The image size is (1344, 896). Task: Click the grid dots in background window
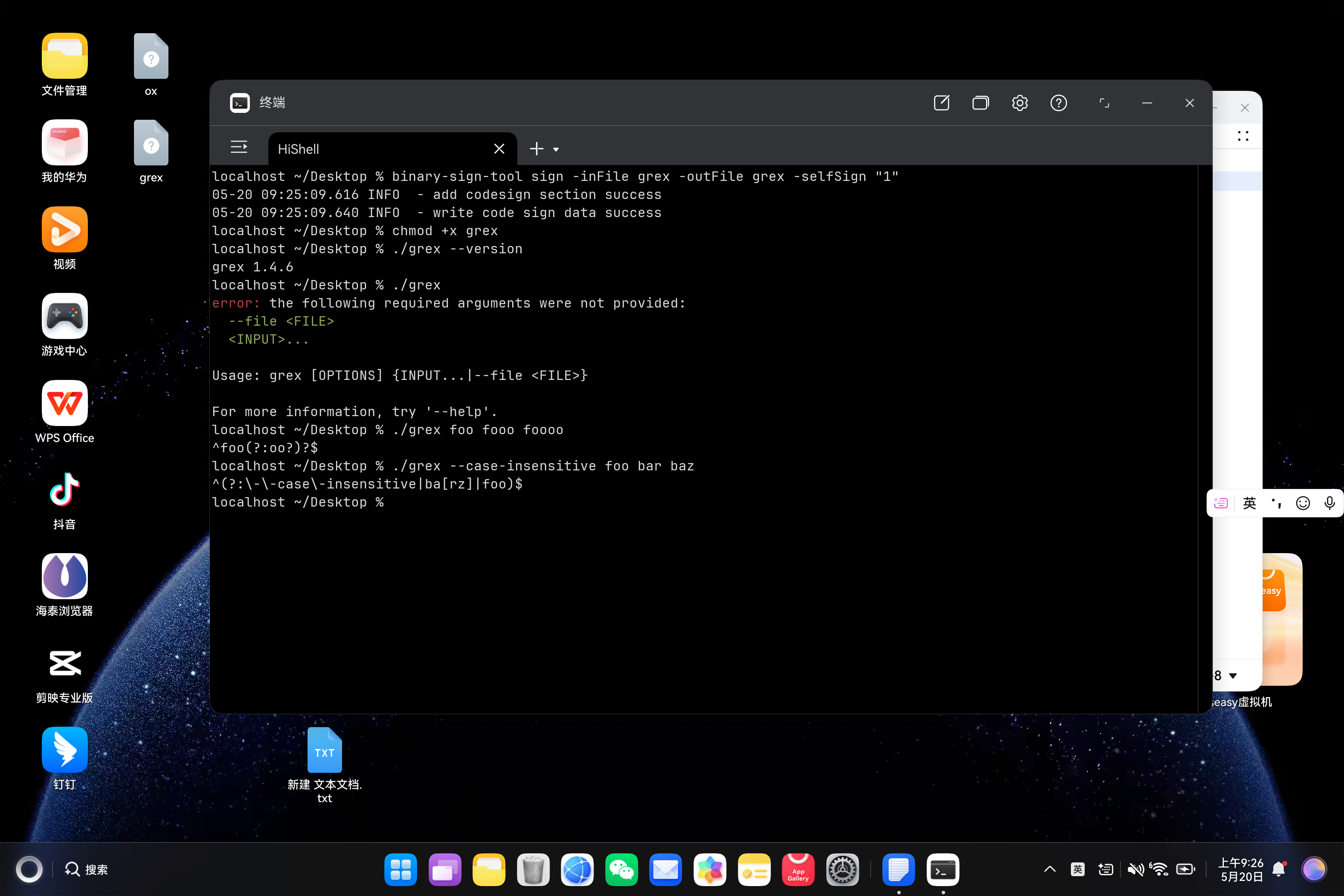tap(1243, 136)
